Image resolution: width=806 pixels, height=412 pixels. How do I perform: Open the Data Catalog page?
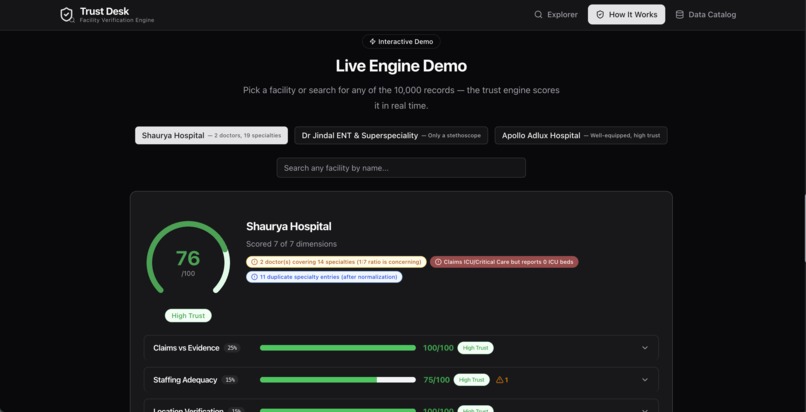[706, 14]
